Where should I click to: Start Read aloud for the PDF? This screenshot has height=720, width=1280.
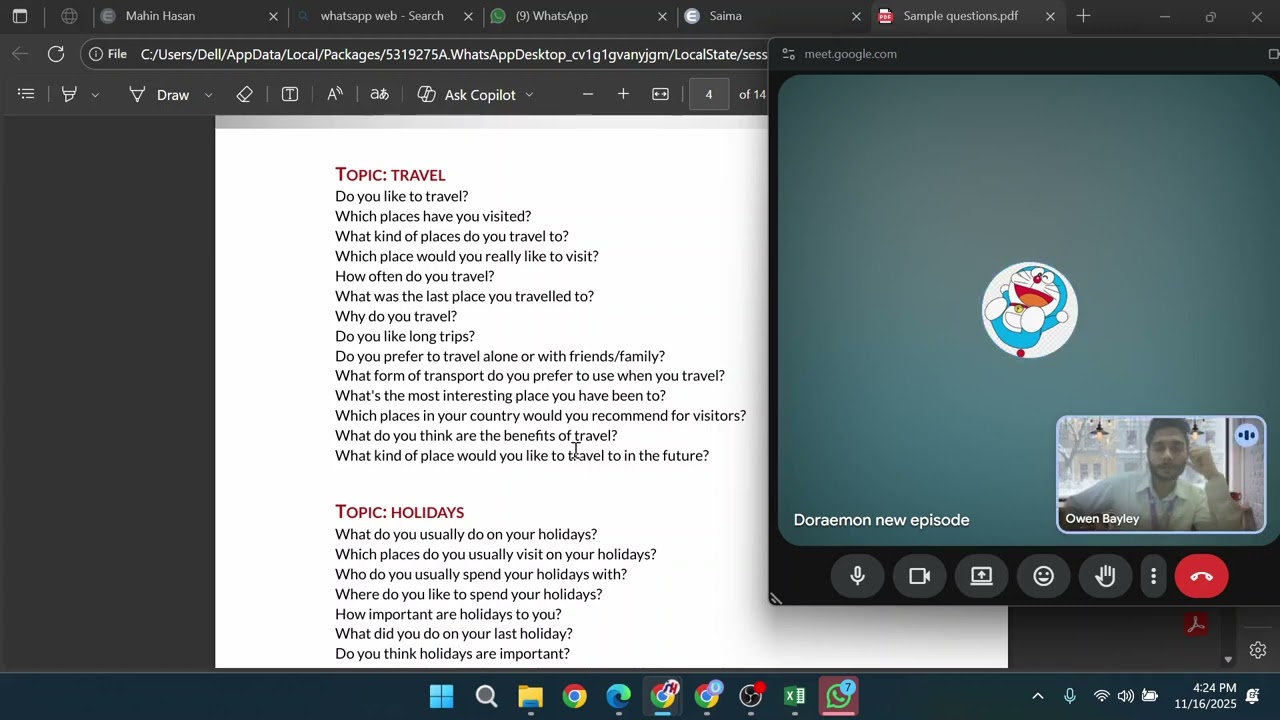[x=335, y=94]
